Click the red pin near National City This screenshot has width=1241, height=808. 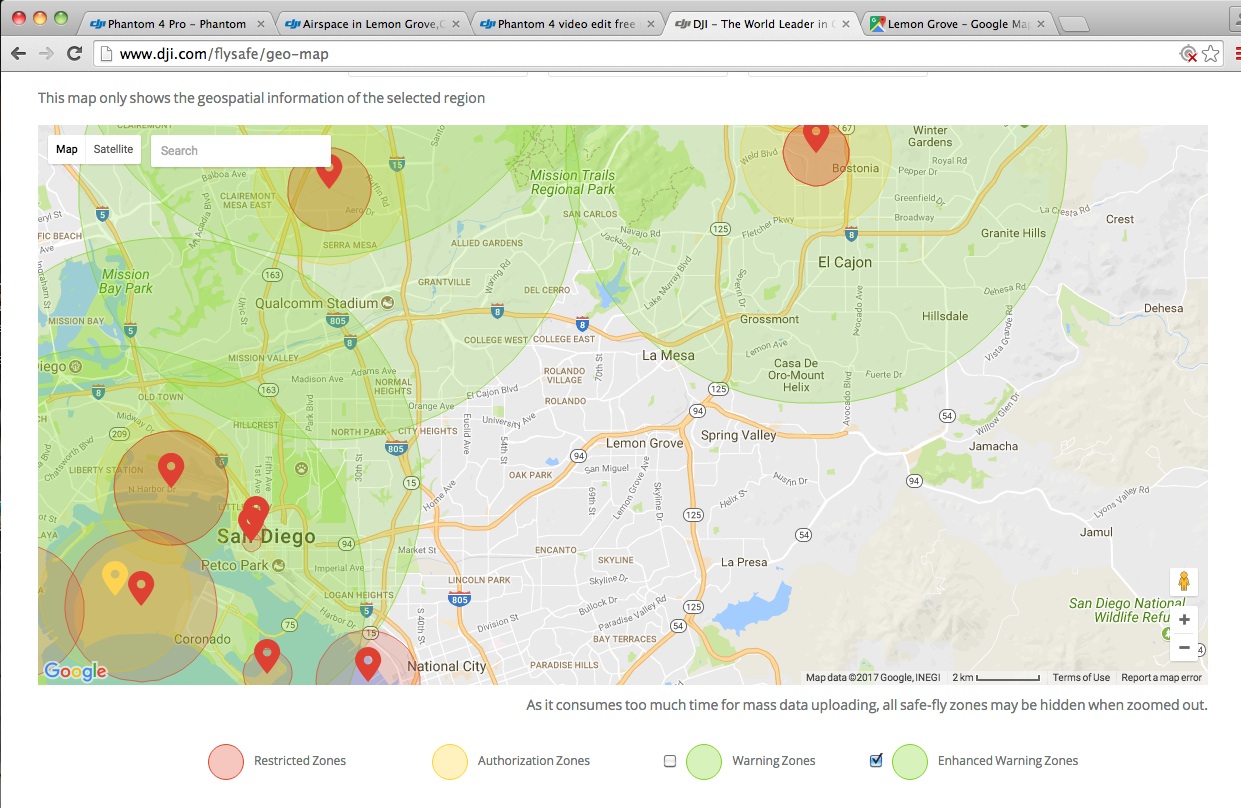pos(367,658)
